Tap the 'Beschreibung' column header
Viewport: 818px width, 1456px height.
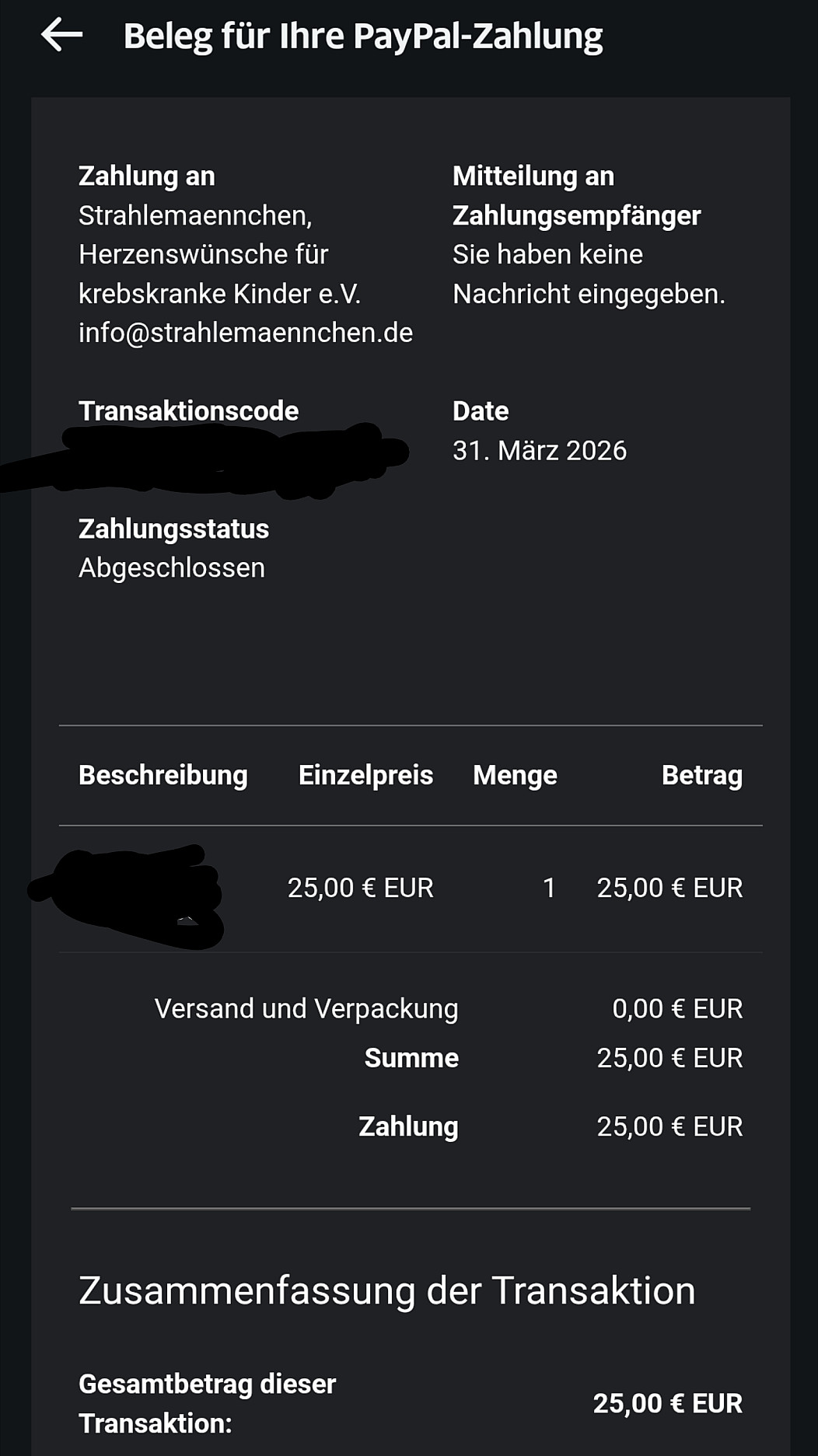coord(163,775)
